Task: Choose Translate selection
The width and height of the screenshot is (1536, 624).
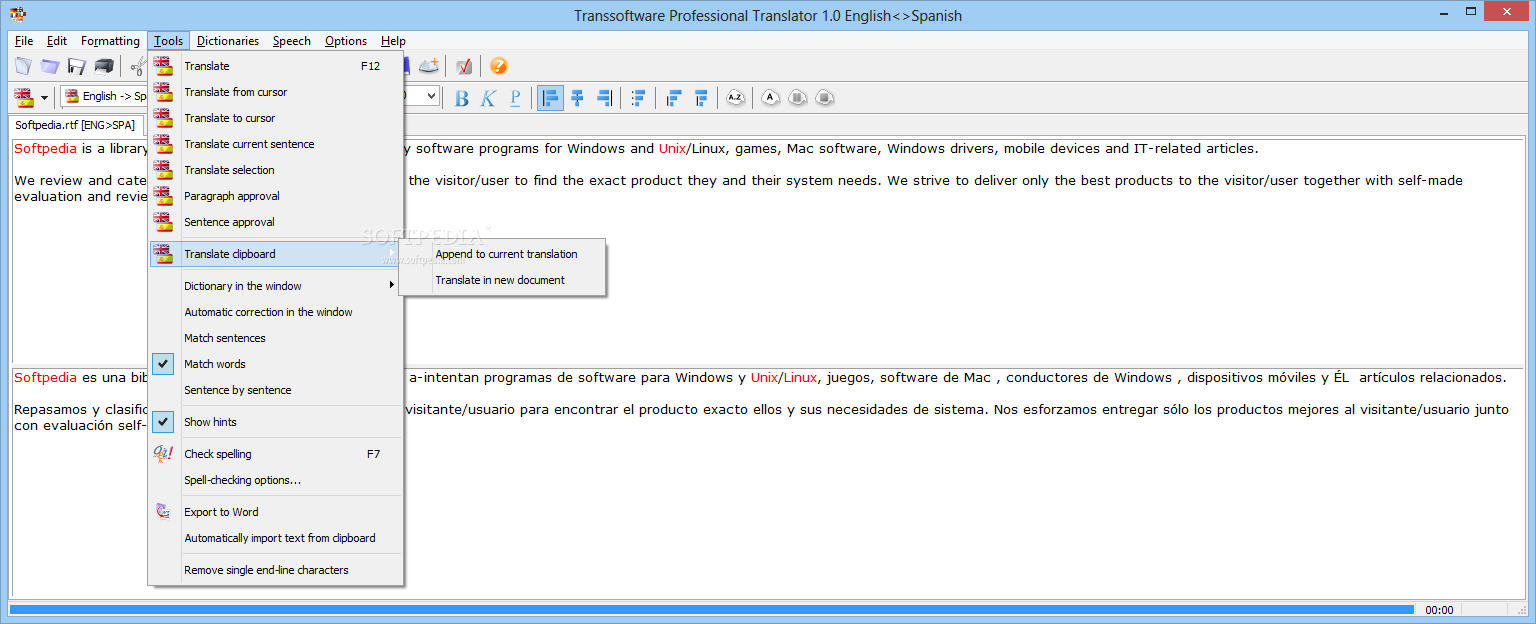Action: 275,170
